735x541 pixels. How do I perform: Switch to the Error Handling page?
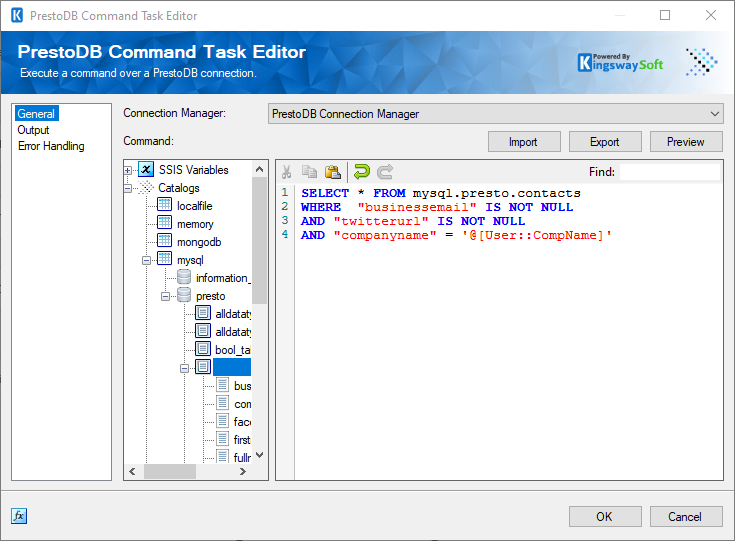[51, 146]
